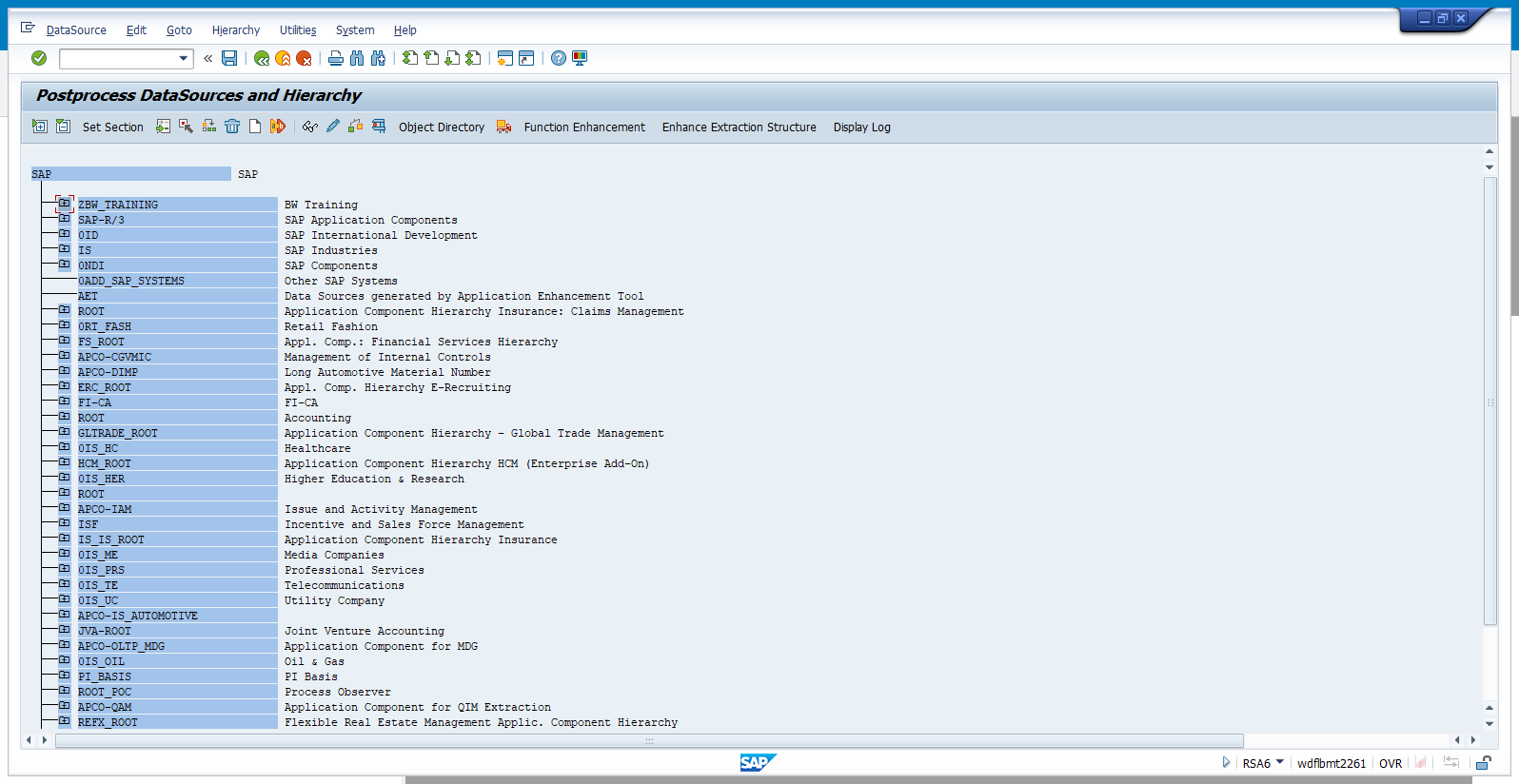The image size is (1519, 784).
Task: Click the green checkmark Enter icon
Action: (x=39, y=58)
